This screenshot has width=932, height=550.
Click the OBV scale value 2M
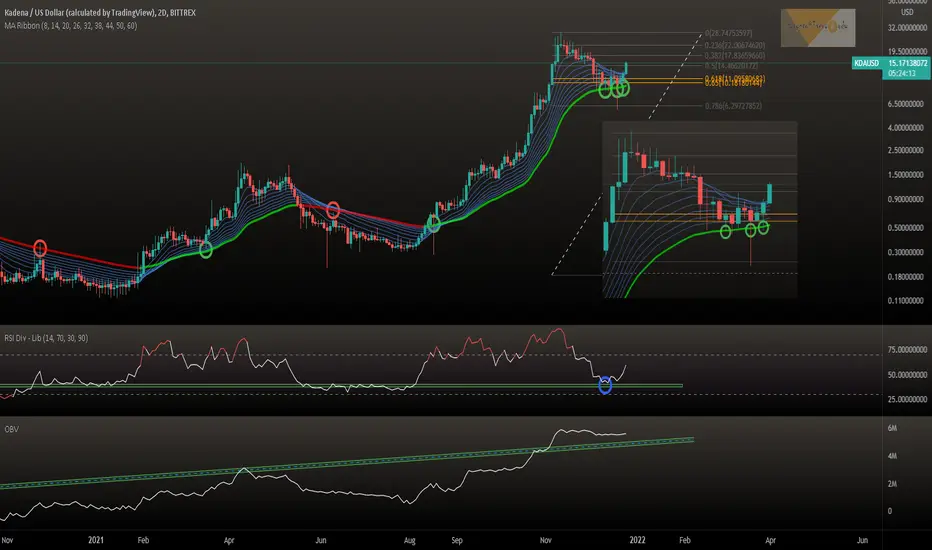[x=892, y=484]
